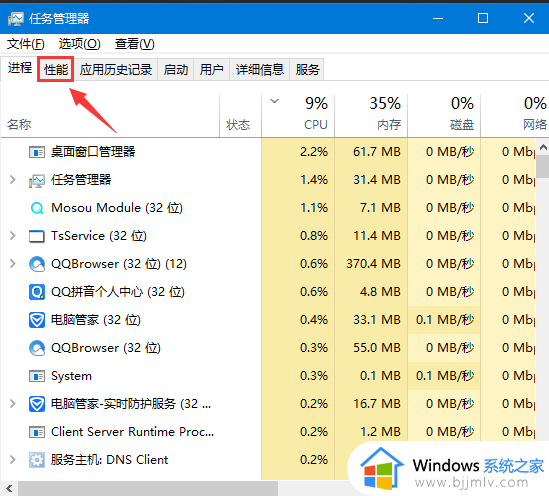Click the Task Manager title bar icon
This screenshot has width=549, height=496.
15,19
